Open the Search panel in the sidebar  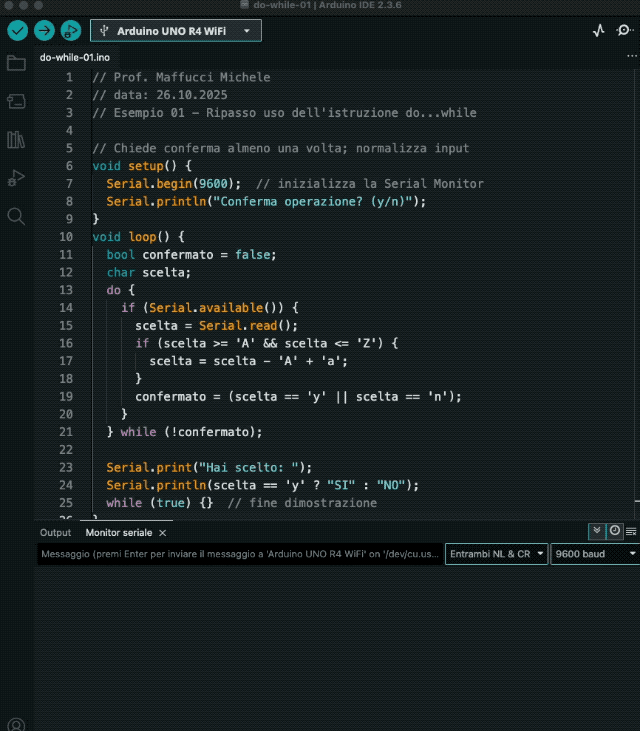pos(16,216)
